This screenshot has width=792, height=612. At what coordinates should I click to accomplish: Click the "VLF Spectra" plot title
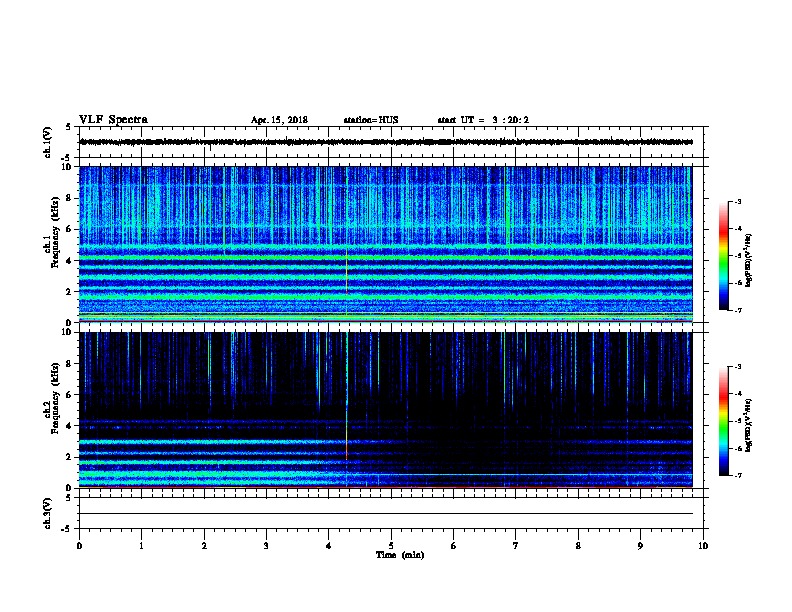[x=113, y=120]
